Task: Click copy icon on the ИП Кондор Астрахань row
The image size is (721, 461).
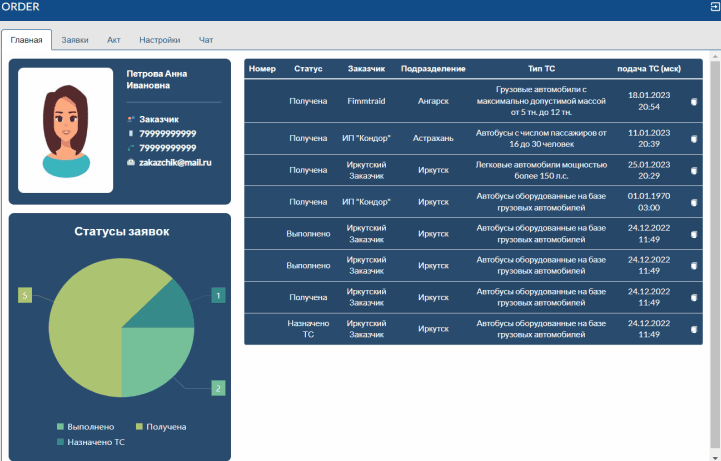Action: pyautogui.click(x=694, y=139)
